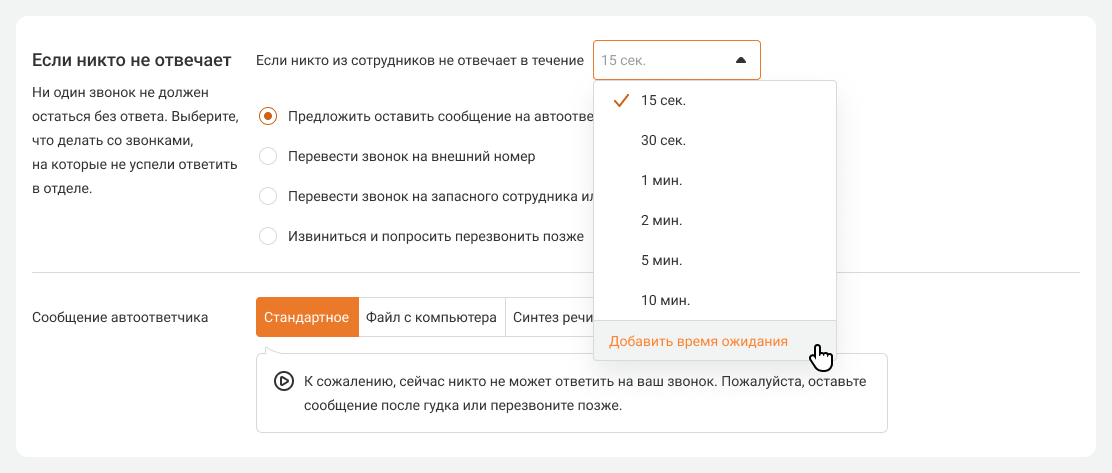The height and width of the screenshot is (473, 1112).
Task: Open the Файл с компьютера tab
Action: point(431,318)
